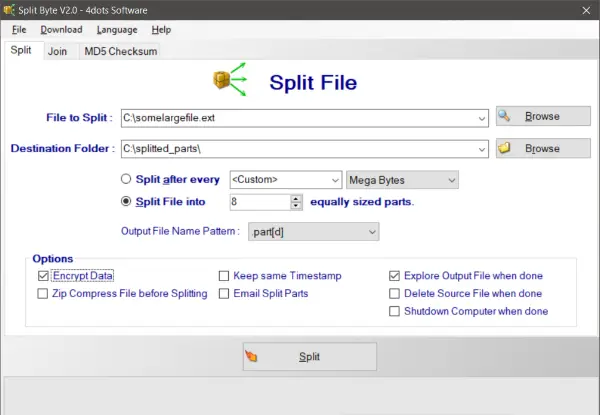This screenshot has height=415, width=600.
Task: Click the 'File to Split :' label
Action: point(80,117)
